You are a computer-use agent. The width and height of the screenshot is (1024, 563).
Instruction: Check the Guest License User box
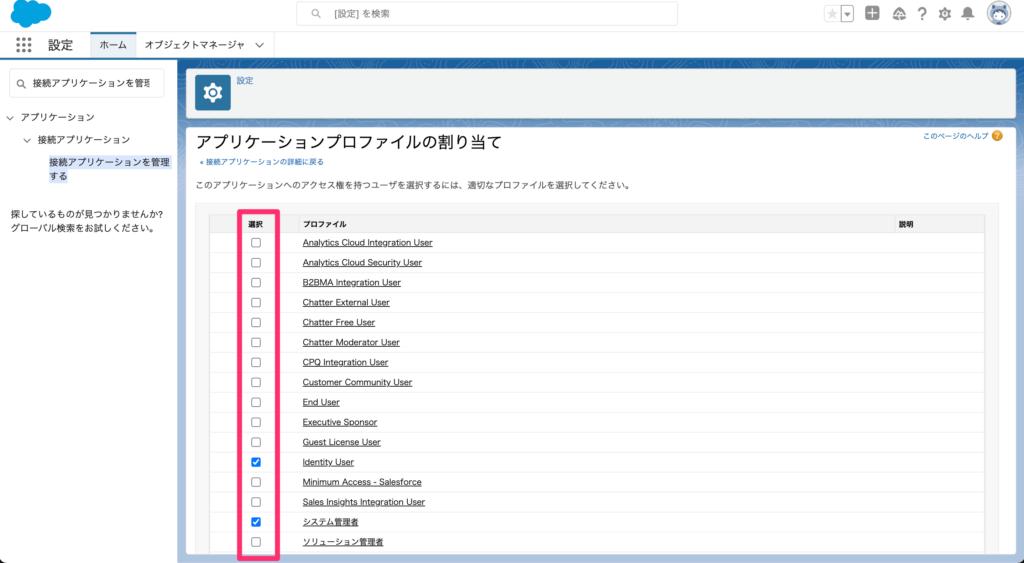pos(256,442)
